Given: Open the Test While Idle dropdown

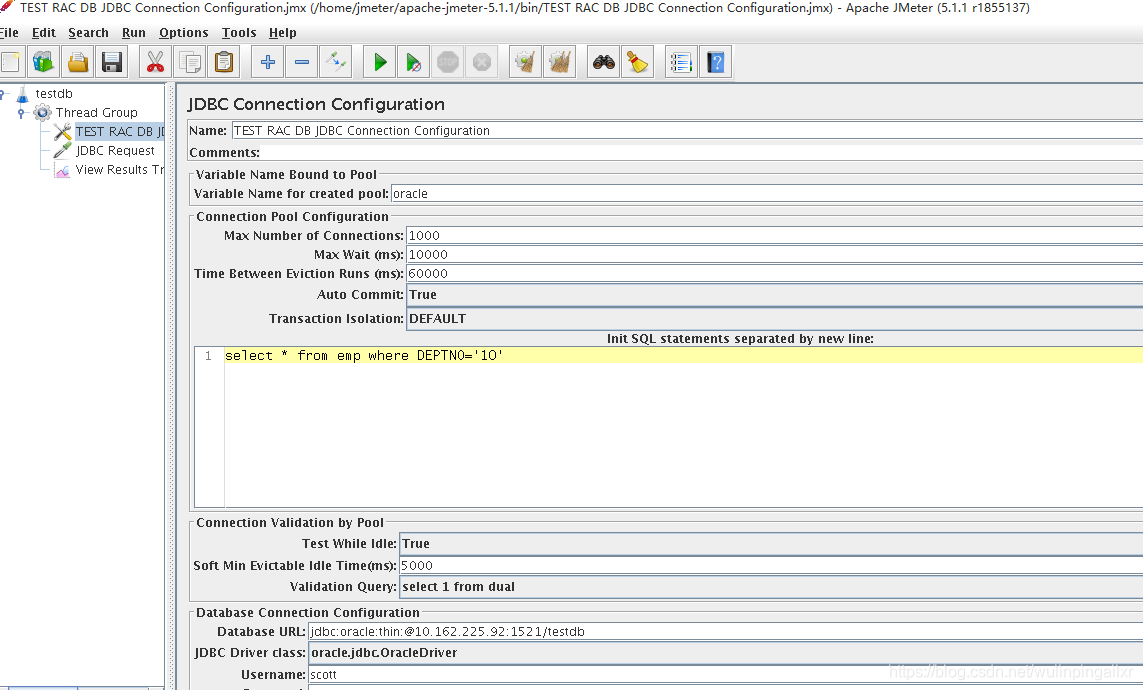Looking at the screenshot, I should (x=771, y=544).
